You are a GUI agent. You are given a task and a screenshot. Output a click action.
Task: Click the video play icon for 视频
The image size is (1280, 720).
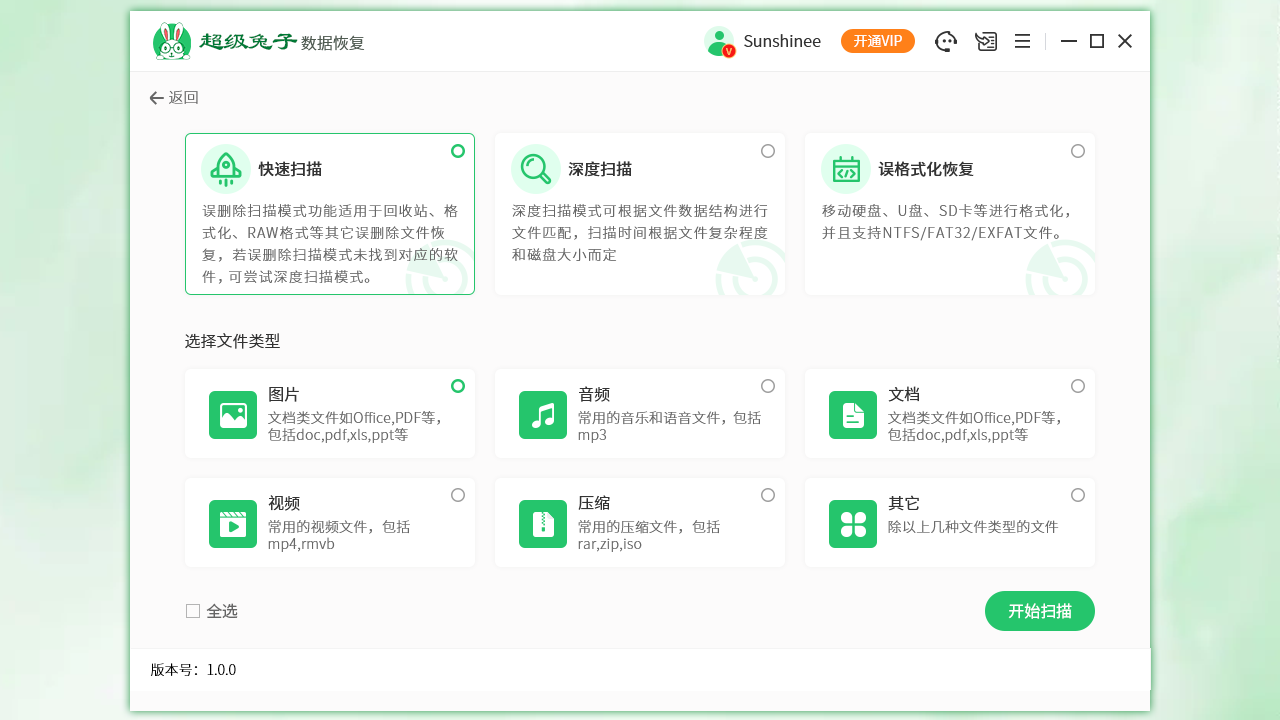tap(232, 522)
